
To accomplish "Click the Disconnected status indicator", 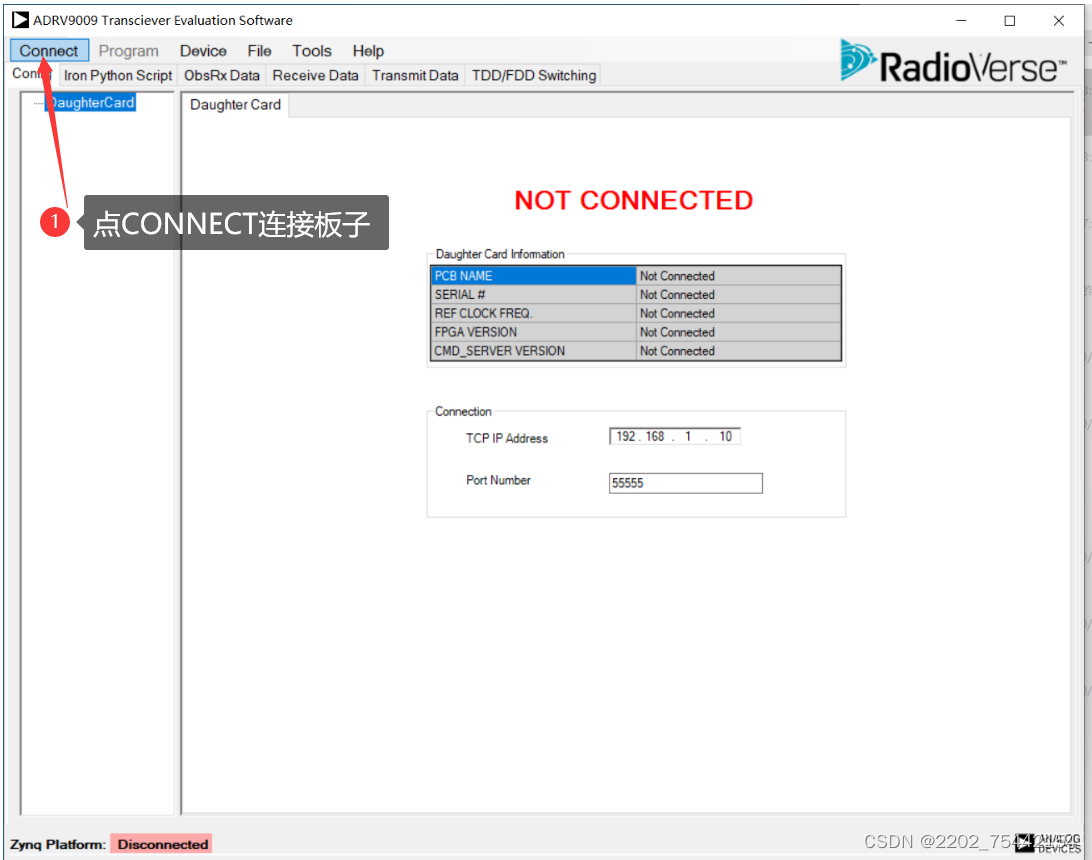I will pos(162,844).
